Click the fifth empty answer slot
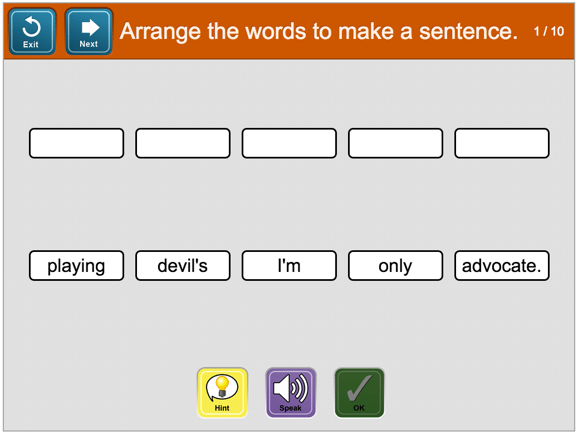The height and width of the screenshot is (436, 578). coord(502,143)
